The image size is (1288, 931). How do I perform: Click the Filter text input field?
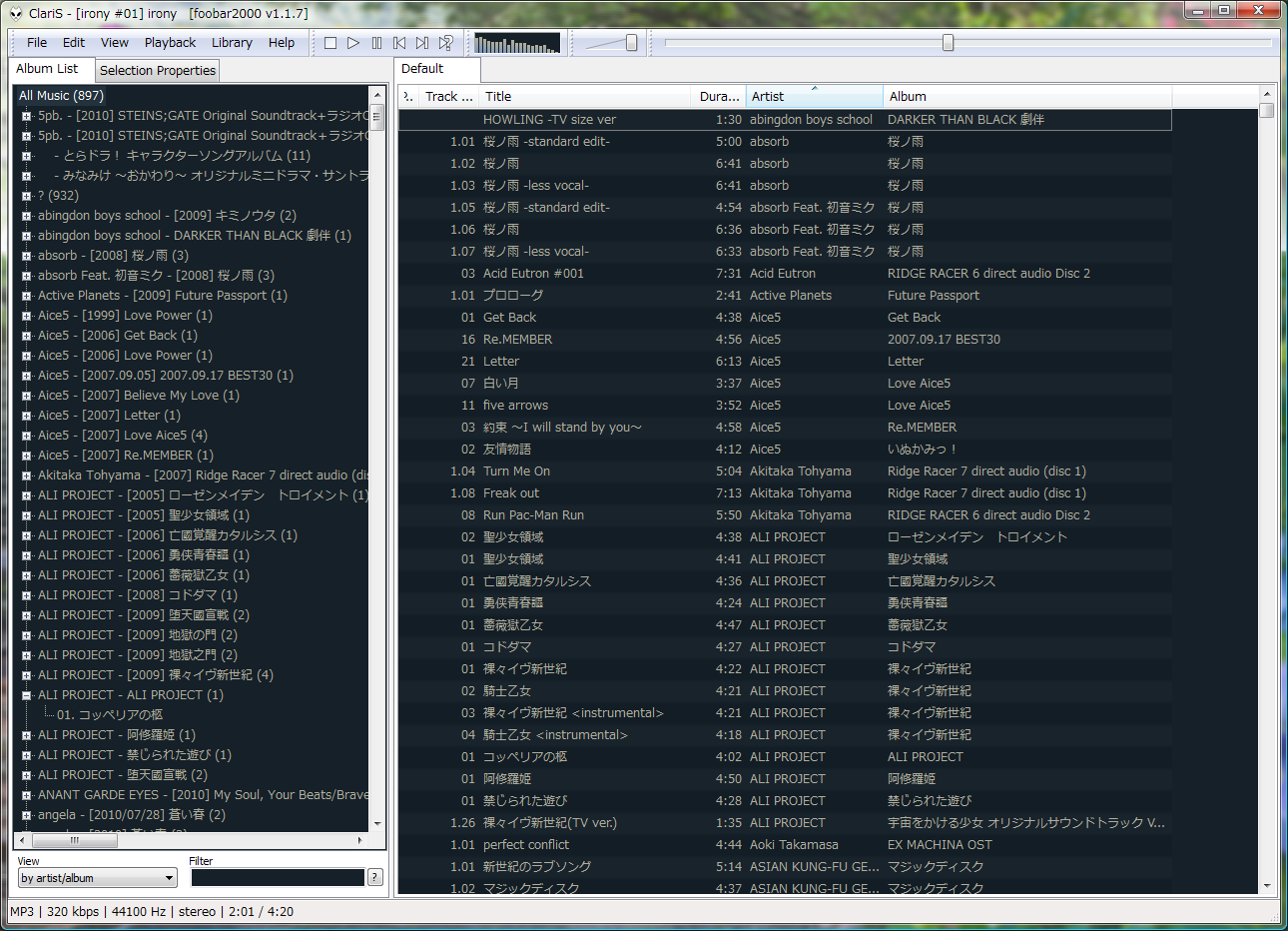point(278,878)
